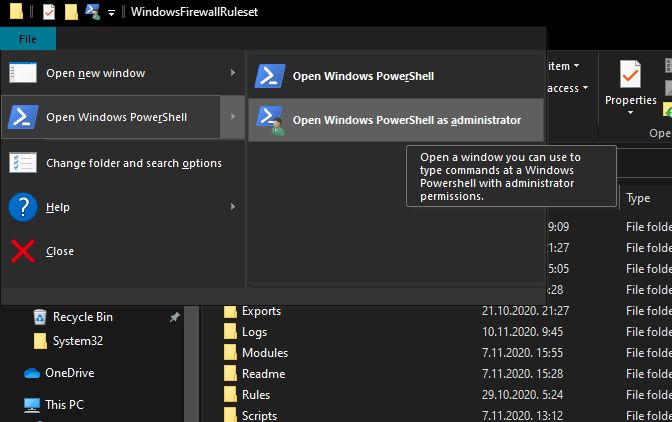Click PowerShell icon in left menu
The height and width of the screenshot is (422, 672).
click(x=23, y=117)
